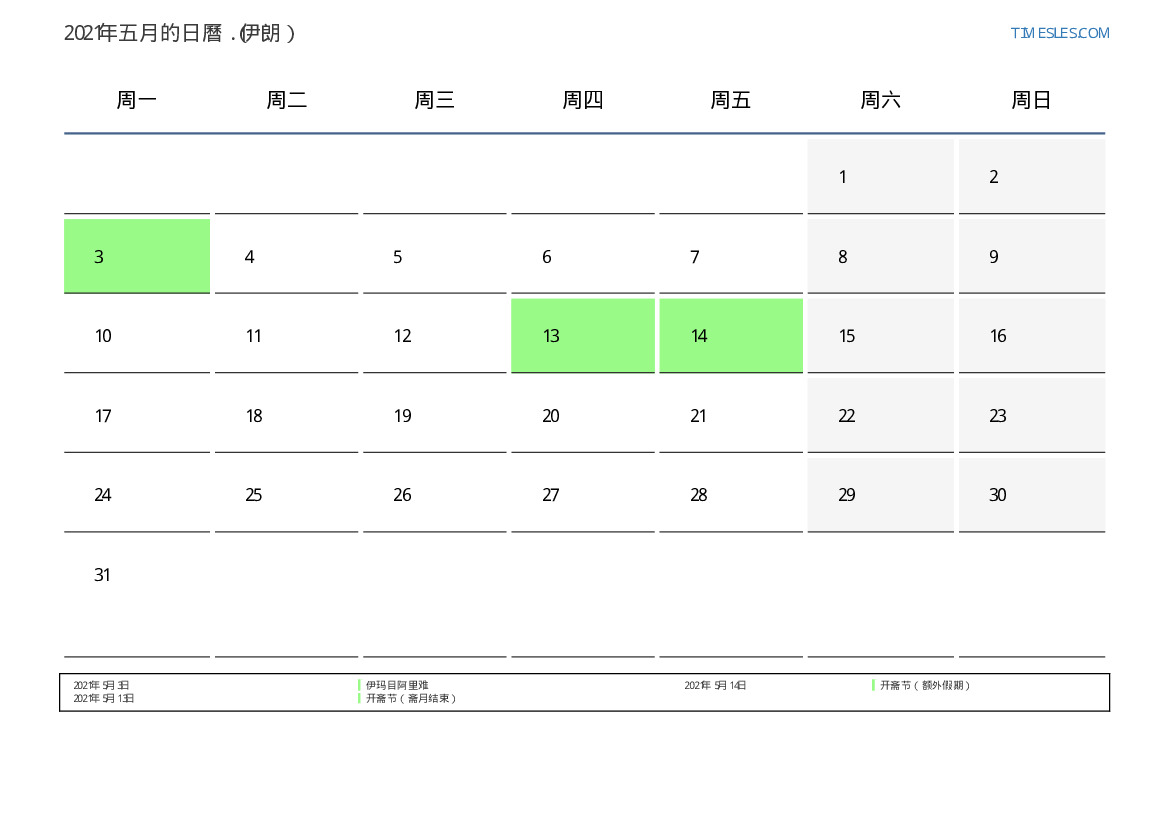Select the 周一 column header
This screenshot has width=1169, height=827.
tap(137, 100)
